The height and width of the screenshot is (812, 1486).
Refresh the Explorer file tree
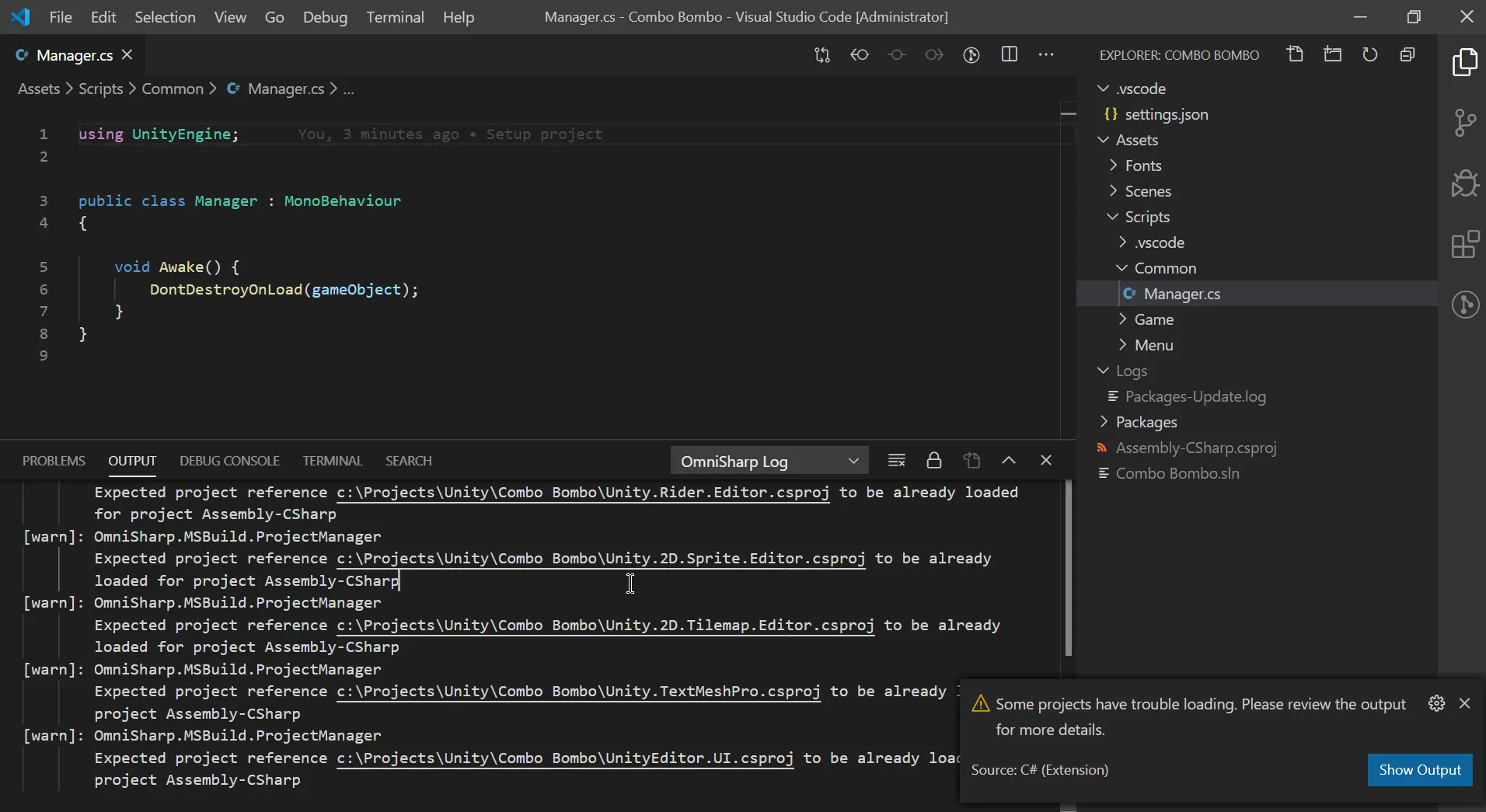[1369, 54]
